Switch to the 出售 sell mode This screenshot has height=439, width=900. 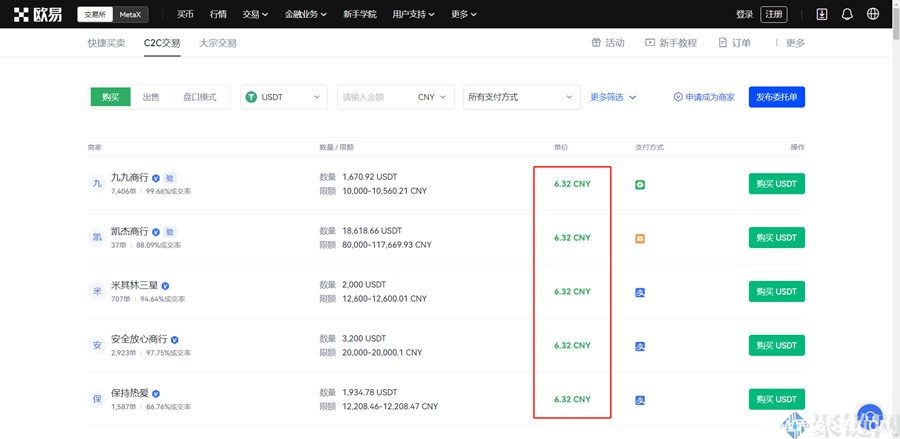pyautogui.click(x=150, y=97)
